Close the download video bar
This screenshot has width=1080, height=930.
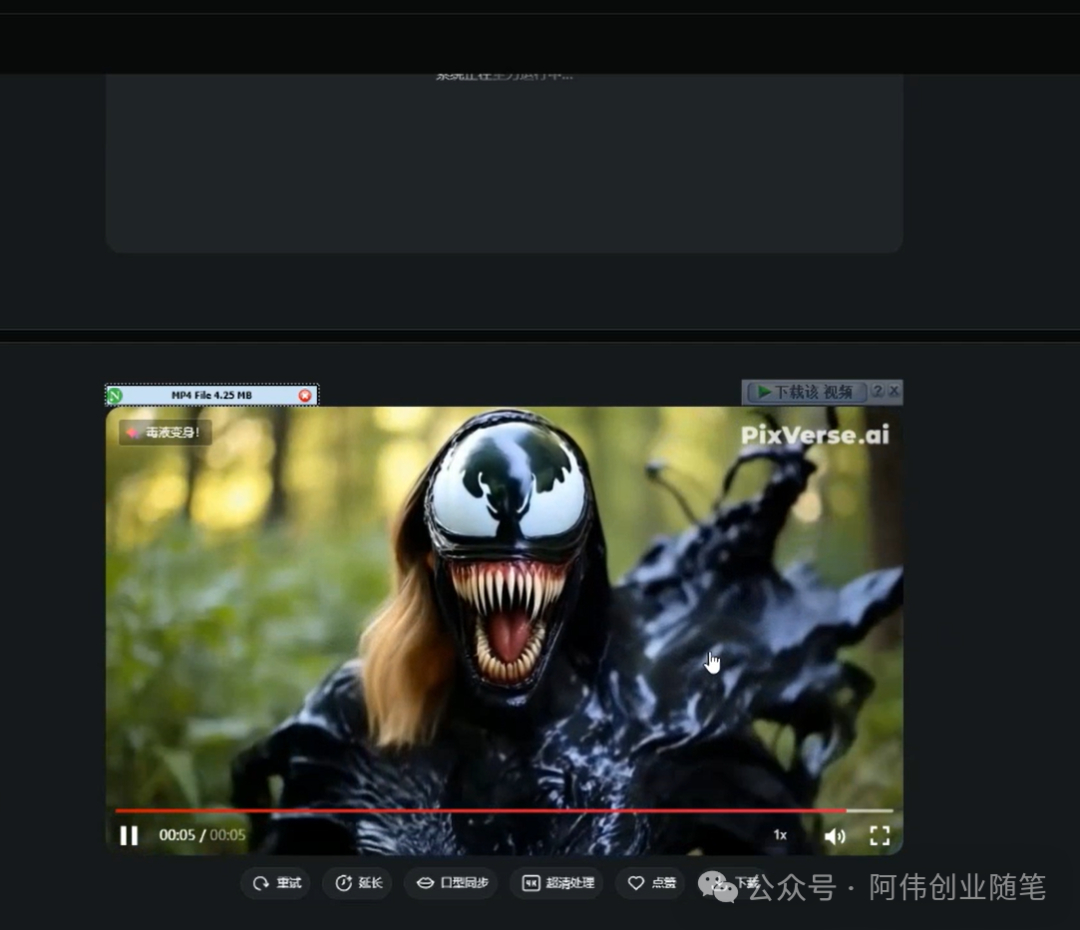(894, 391)
